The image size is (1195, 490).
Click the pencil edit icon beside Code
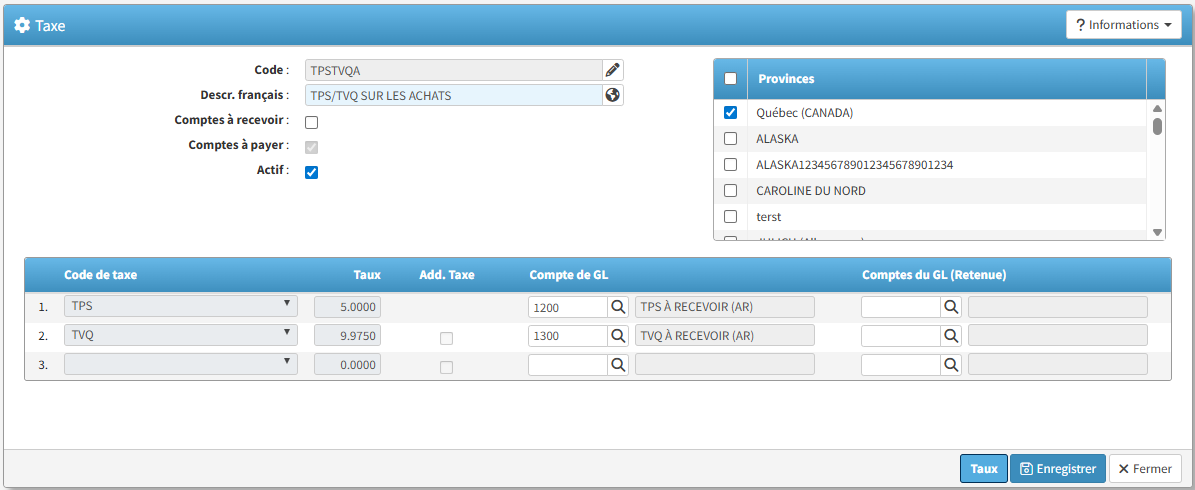tap(613, 70)
